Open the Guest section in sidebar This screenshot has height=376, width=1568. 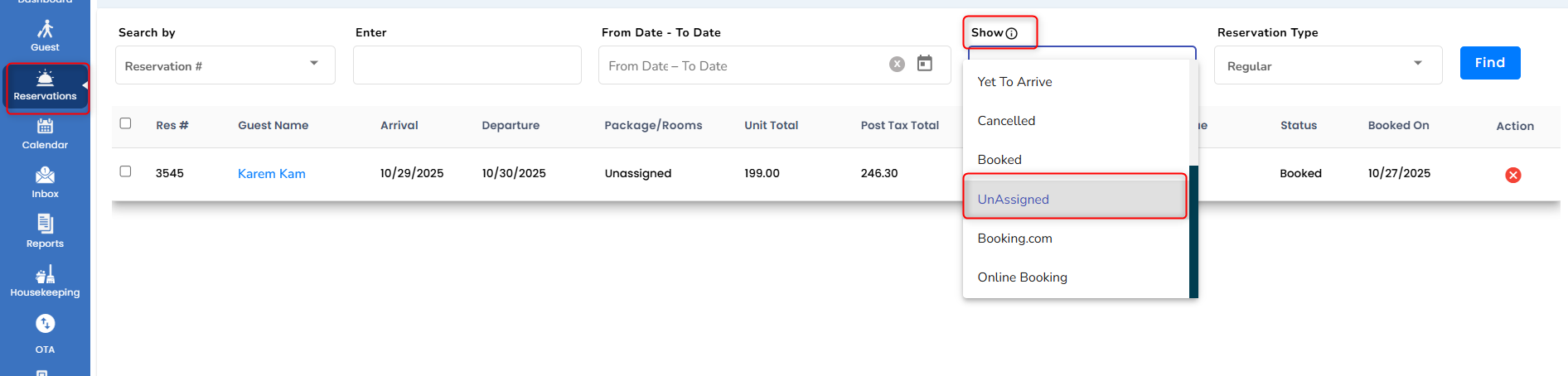45,36
